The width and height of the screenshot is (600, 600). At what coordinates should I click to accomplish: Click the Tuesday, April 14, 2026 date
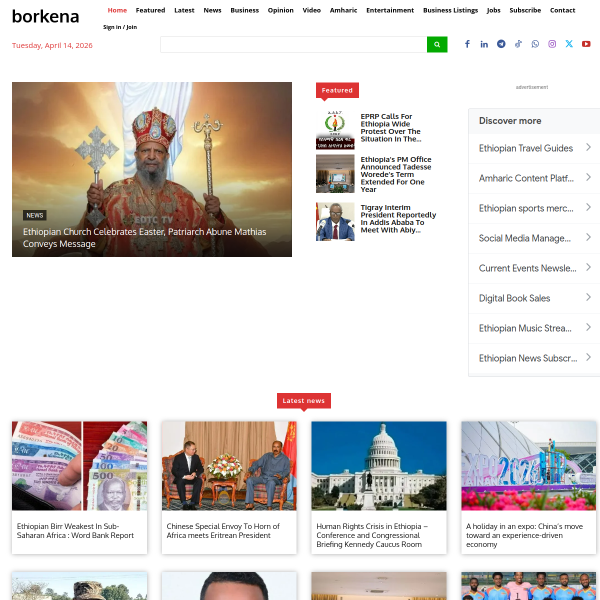(x=52, y=46)
